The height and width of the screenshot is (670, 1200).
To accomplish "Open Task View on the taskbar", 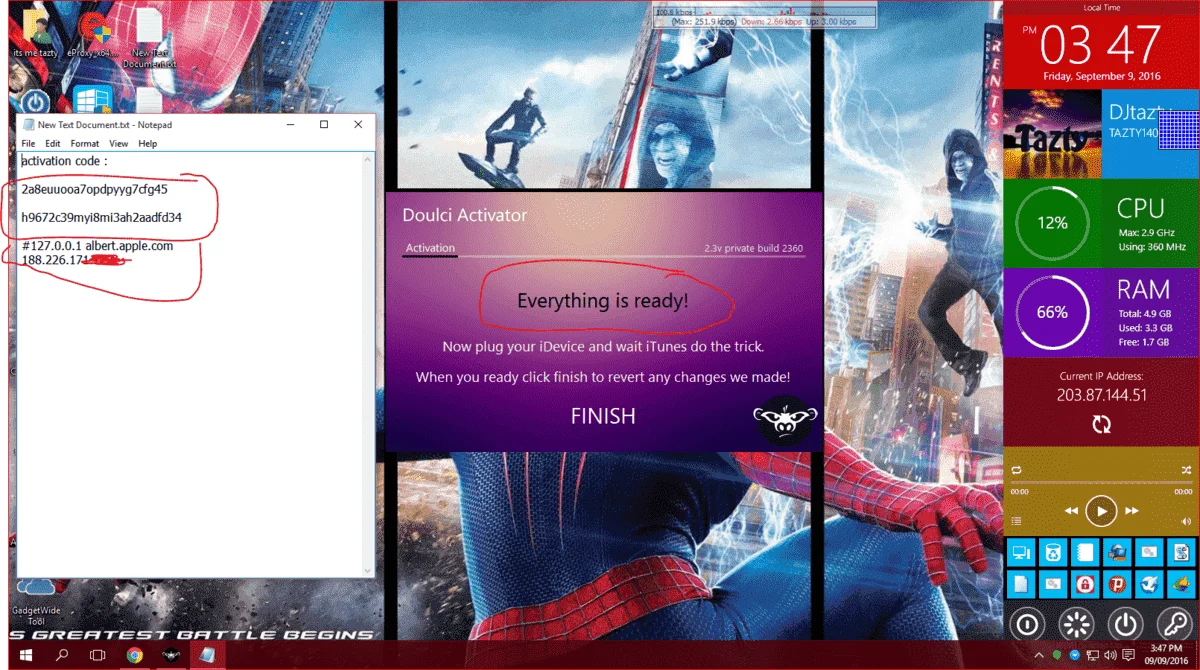I will pyautogui.click(x=97, y=655).
